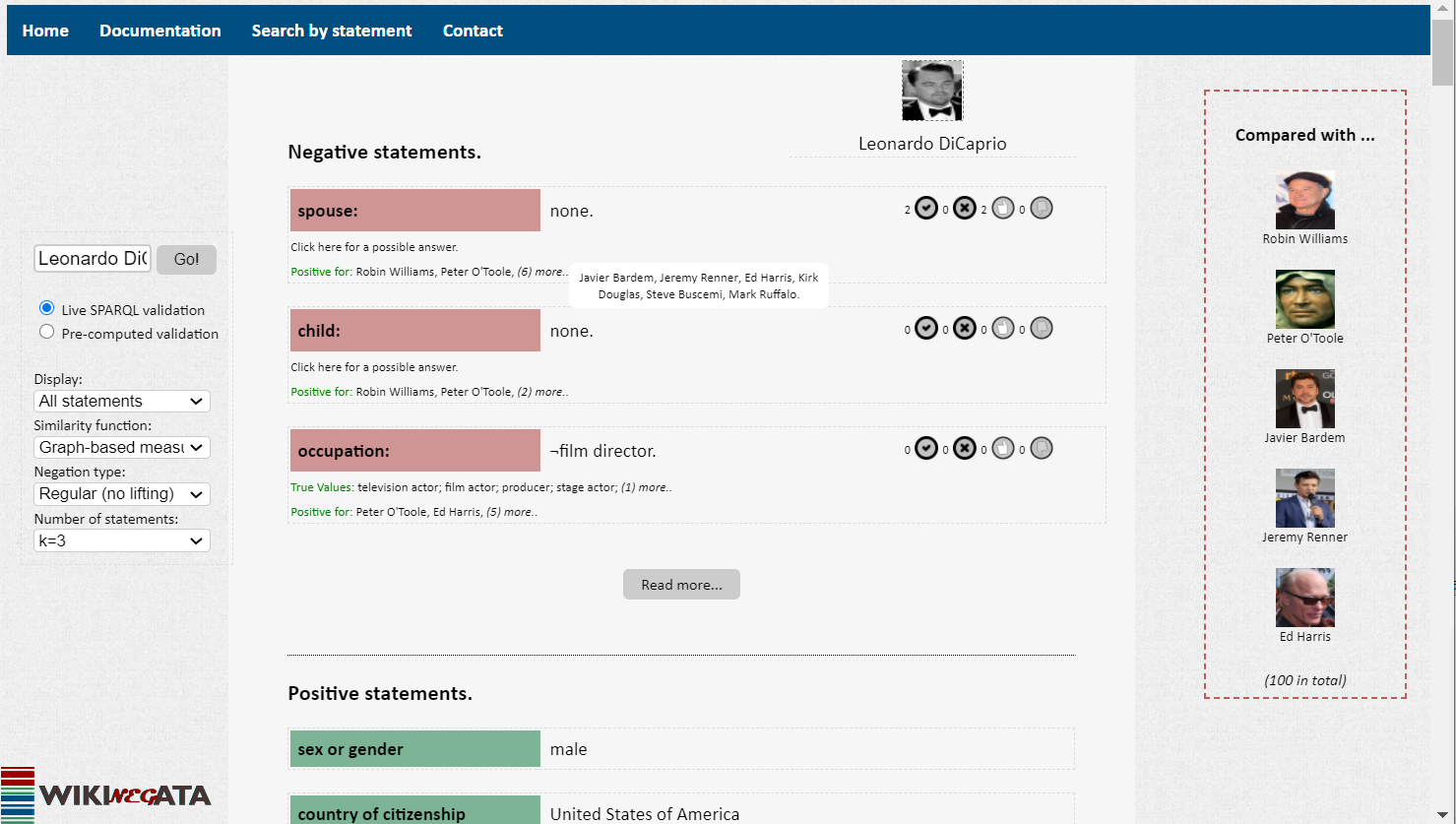Click the entity search input field
This screenshot has height=824, width=1456.
point(93,259)
